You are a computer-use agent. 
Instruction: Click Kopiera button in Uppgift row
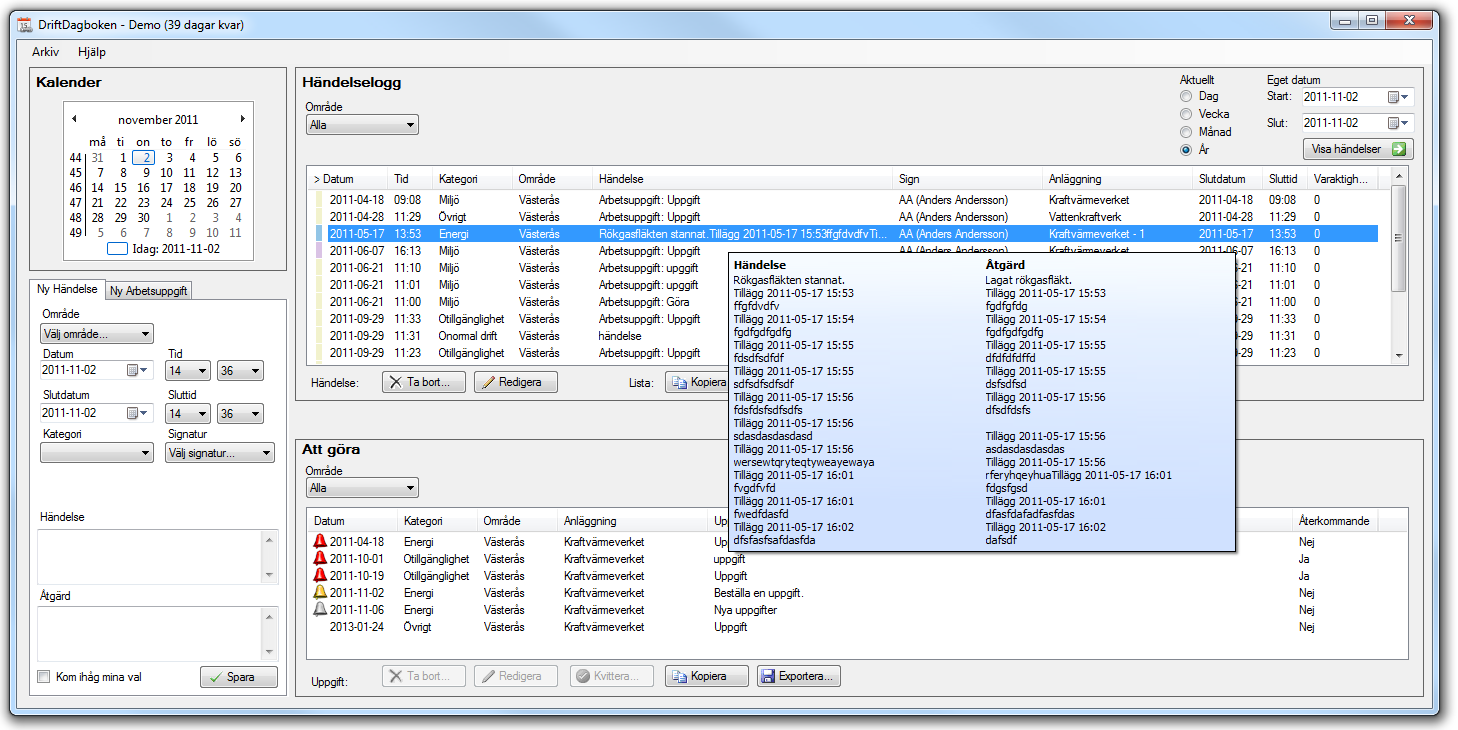pyautogui.click(x=706, y=677)
